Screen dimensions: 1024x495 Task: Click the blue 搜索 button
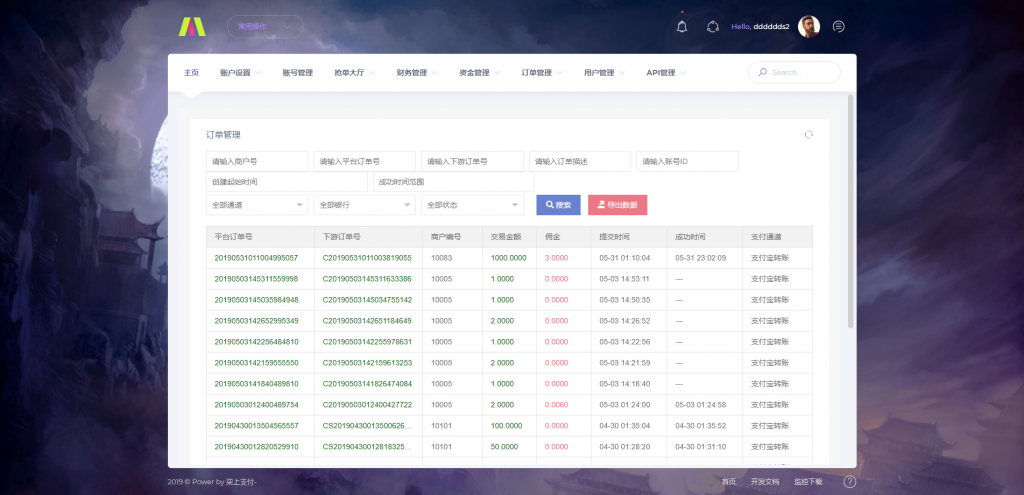click(558, 205)
